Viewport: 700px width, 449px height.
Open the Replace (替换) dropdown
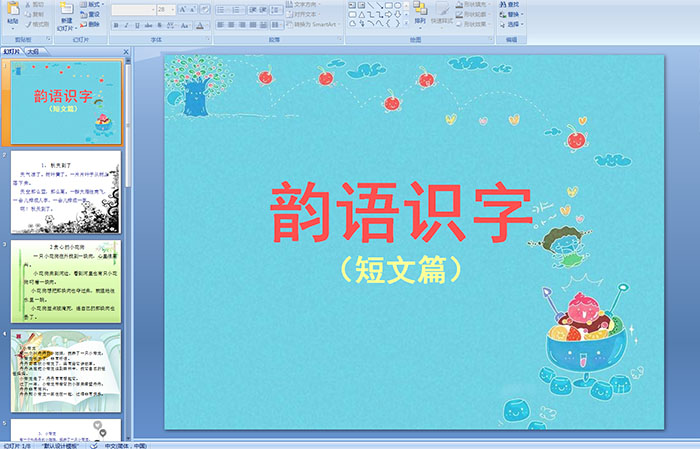[512, 14]
